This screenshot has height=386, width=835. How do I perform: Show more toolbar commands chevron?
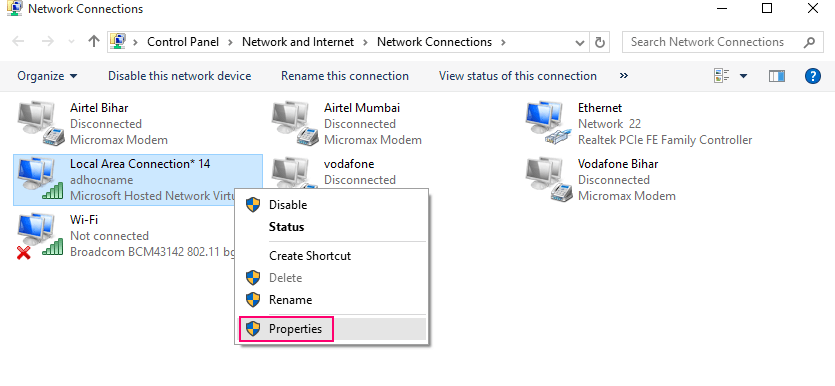click(624, 76)
